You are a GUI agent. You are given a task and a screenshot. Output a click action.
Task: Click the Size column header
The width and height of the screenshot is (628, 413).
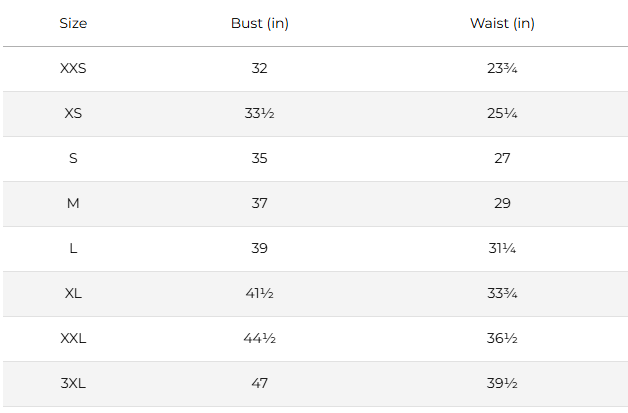pos(73,23)
